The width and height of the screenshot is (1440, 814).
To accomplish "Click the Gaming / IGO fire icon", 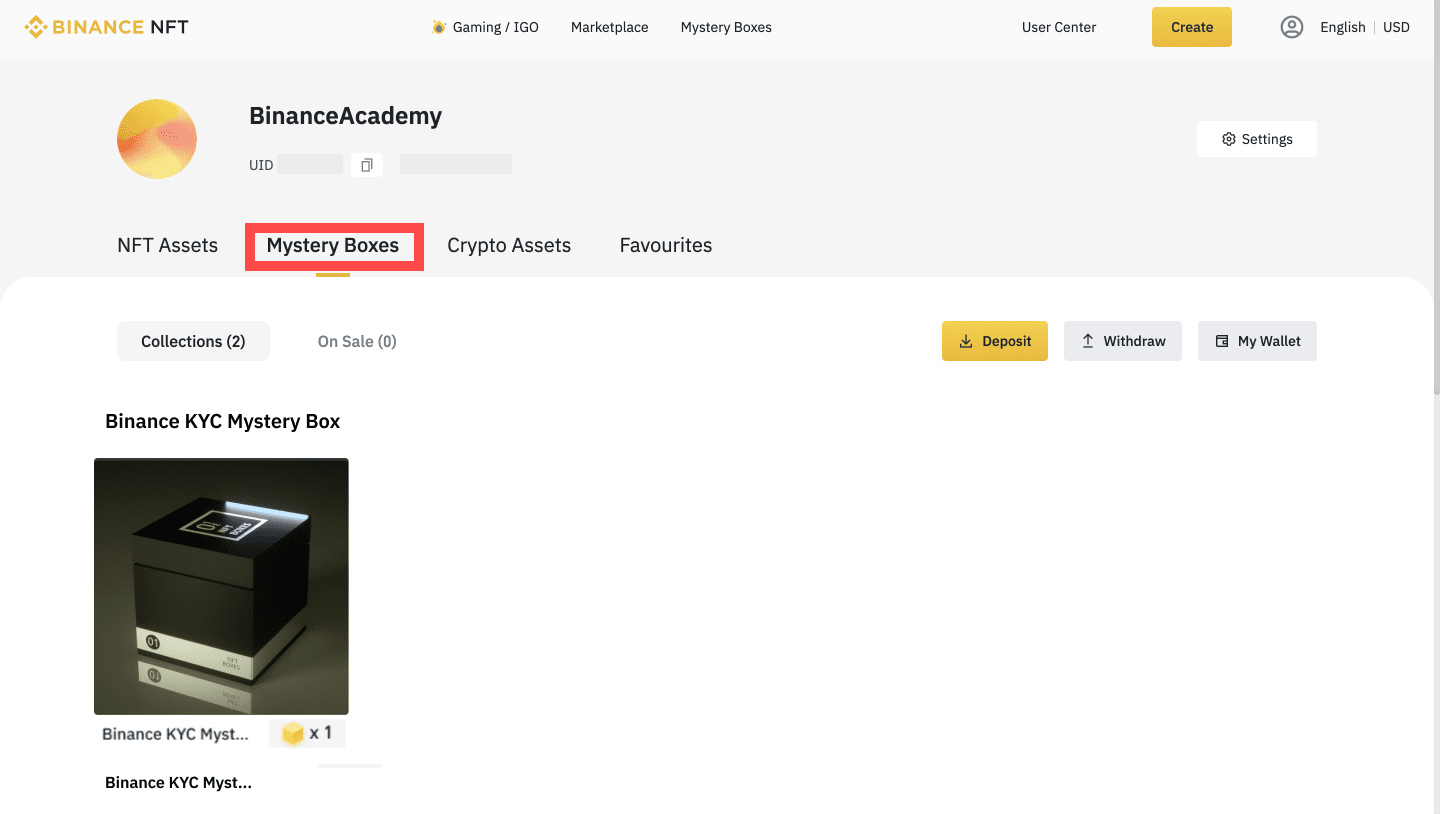I will [438, 27].
